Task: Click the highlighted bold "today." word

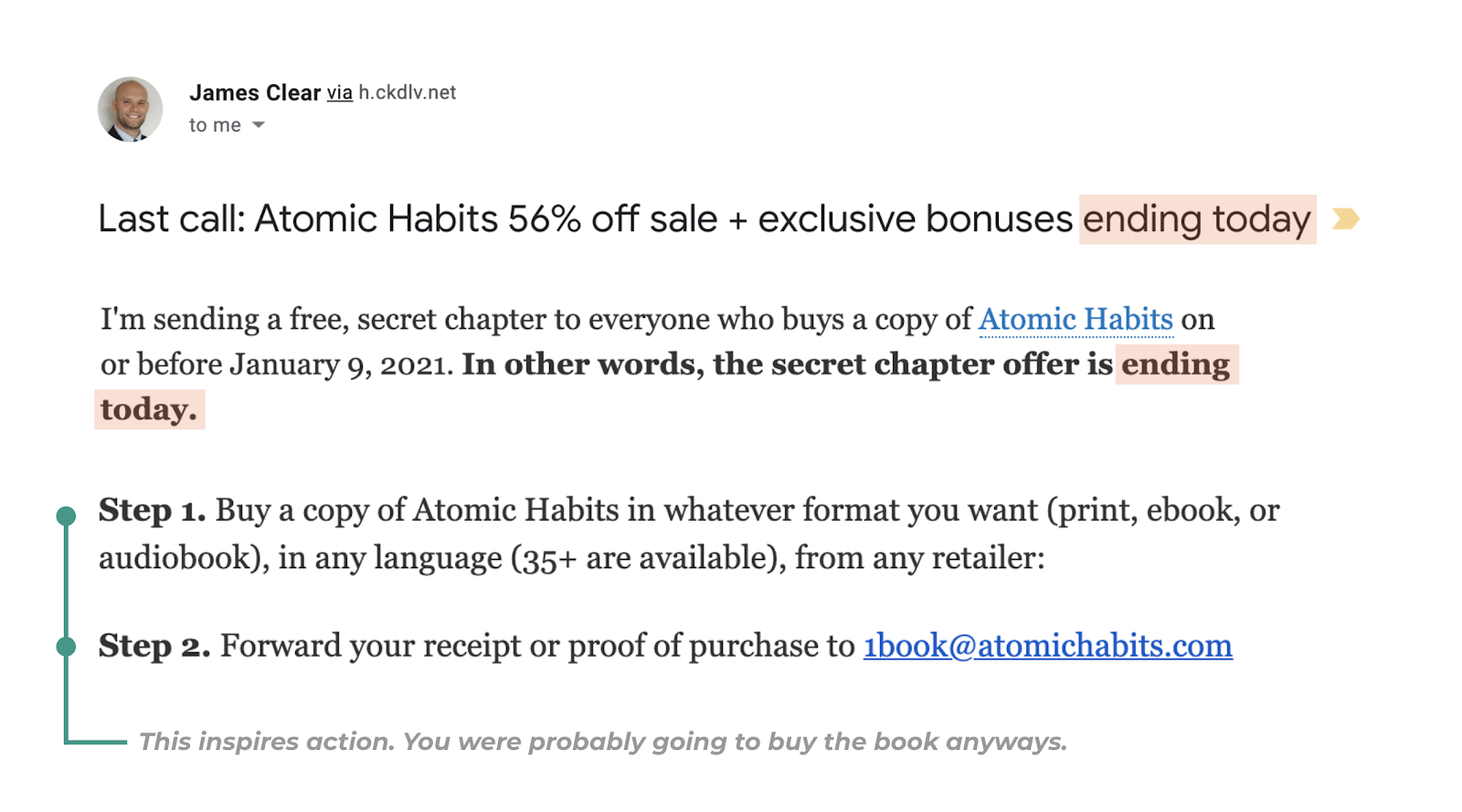Action: (149, 409)
